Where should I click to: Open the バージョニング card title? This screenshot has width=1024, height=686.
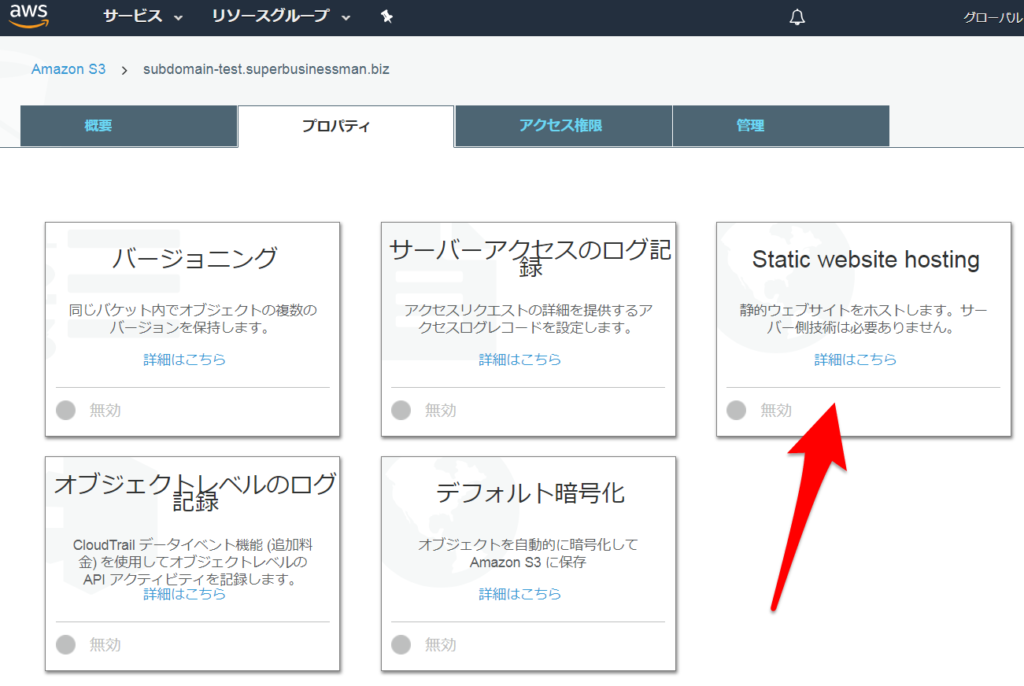pos(194,258)
